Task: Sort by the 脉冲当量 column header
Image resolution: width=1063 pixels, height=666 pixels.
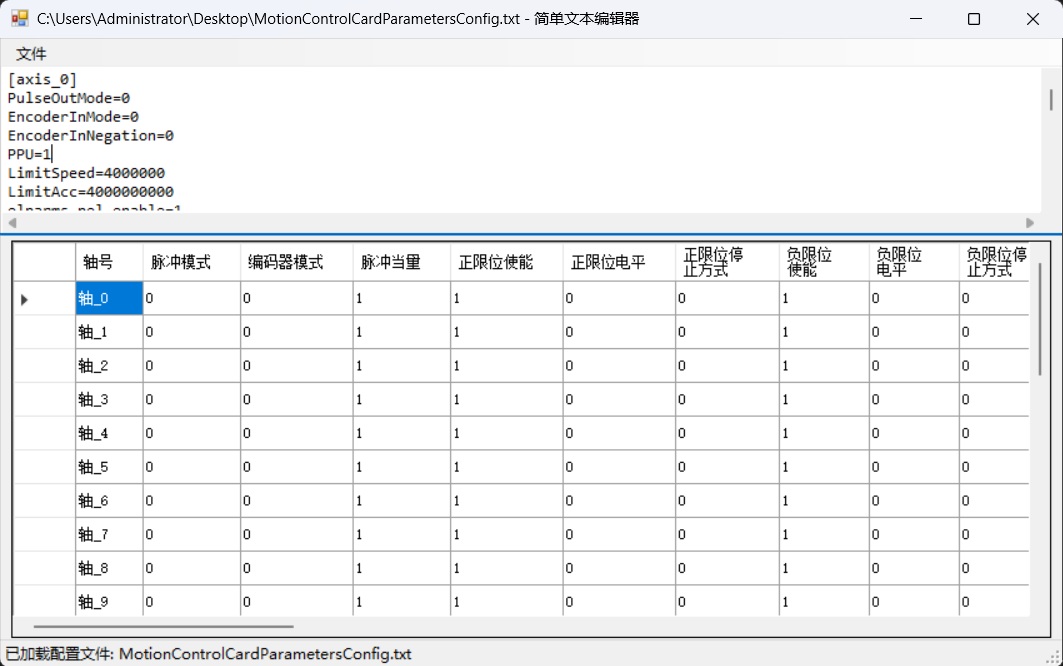Action: pos(400,262)
